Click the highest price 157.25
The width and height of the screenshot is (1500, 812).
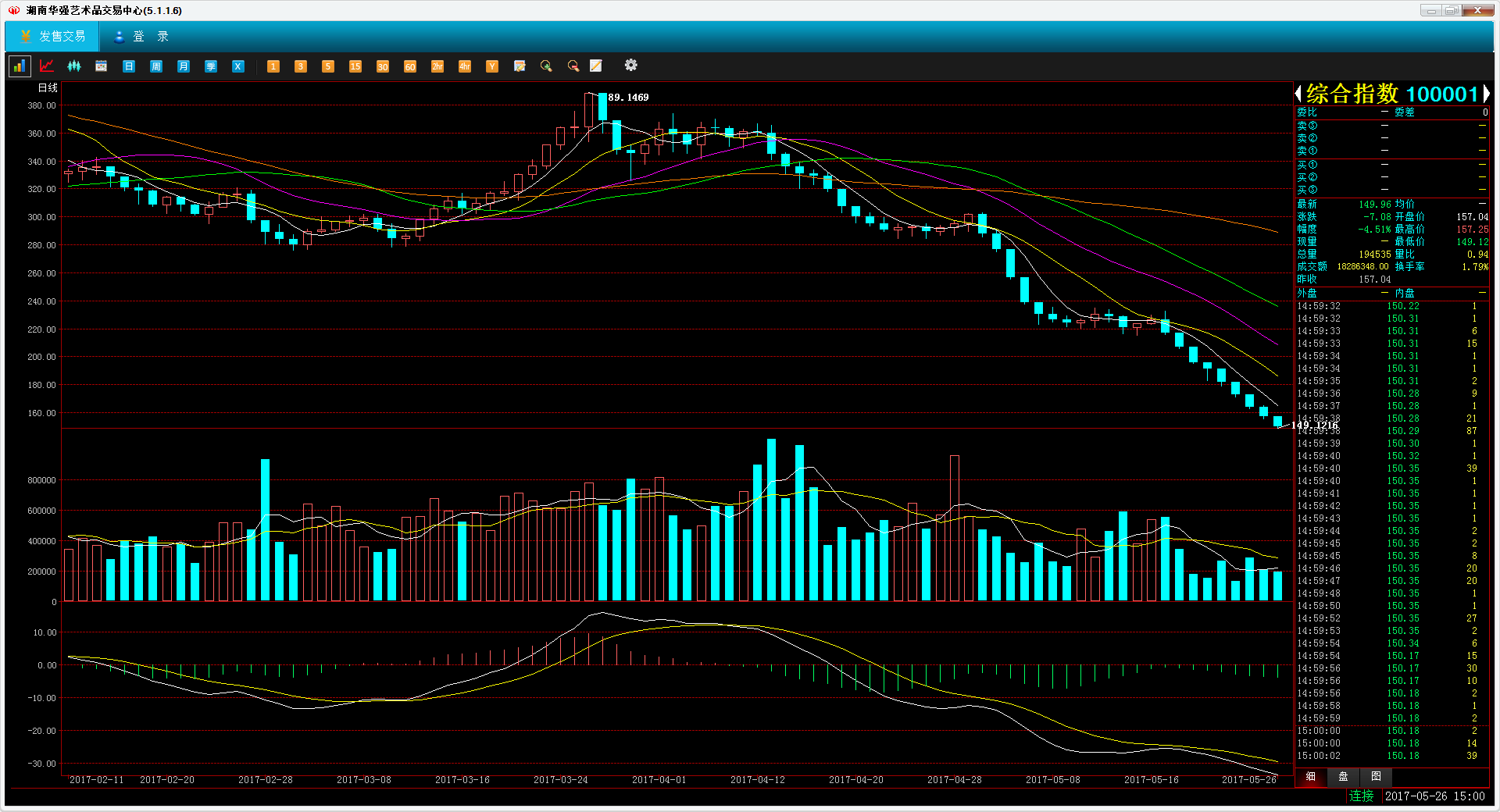(x=1473, y=230)
